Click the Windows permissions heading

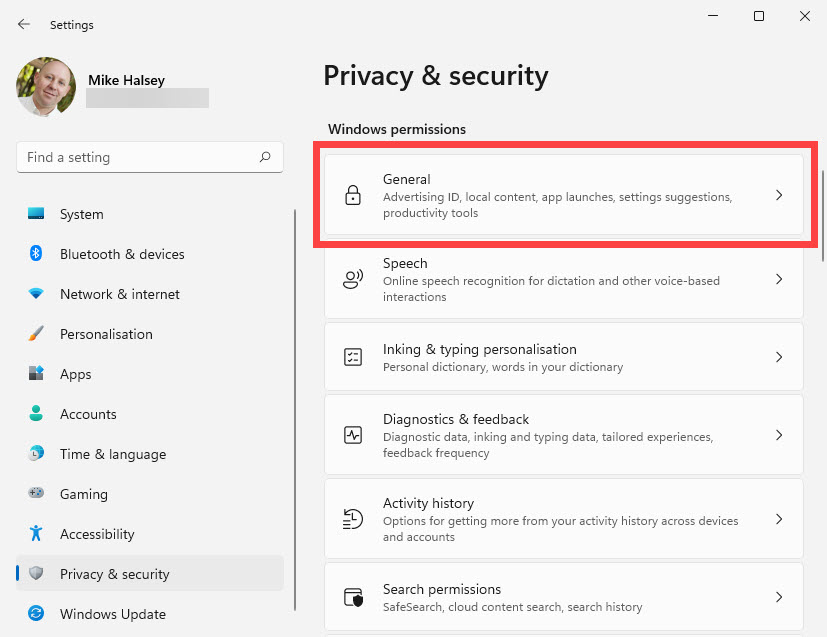[397, 129]
